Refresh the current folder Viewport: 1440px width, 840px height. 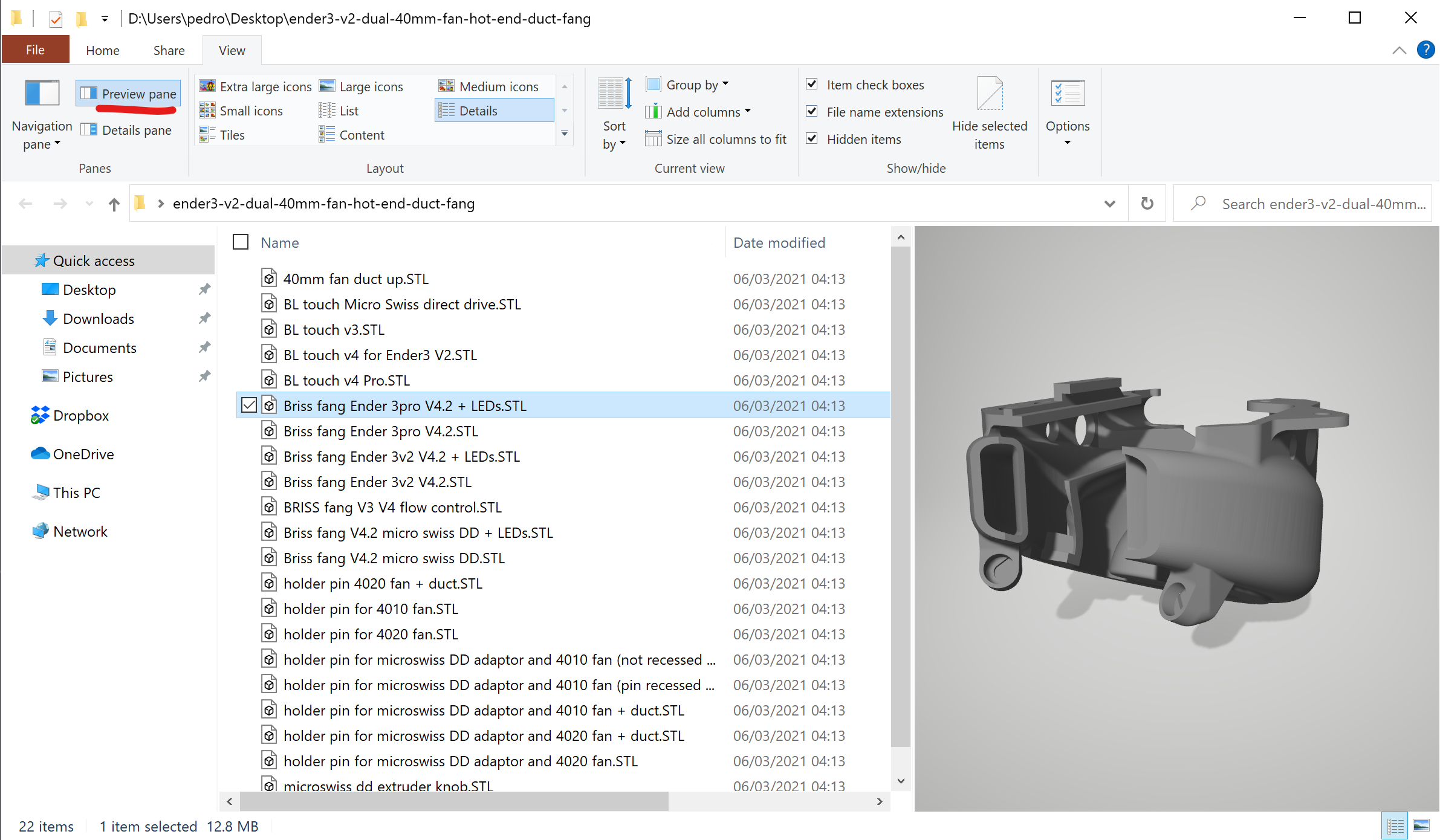1147,204
